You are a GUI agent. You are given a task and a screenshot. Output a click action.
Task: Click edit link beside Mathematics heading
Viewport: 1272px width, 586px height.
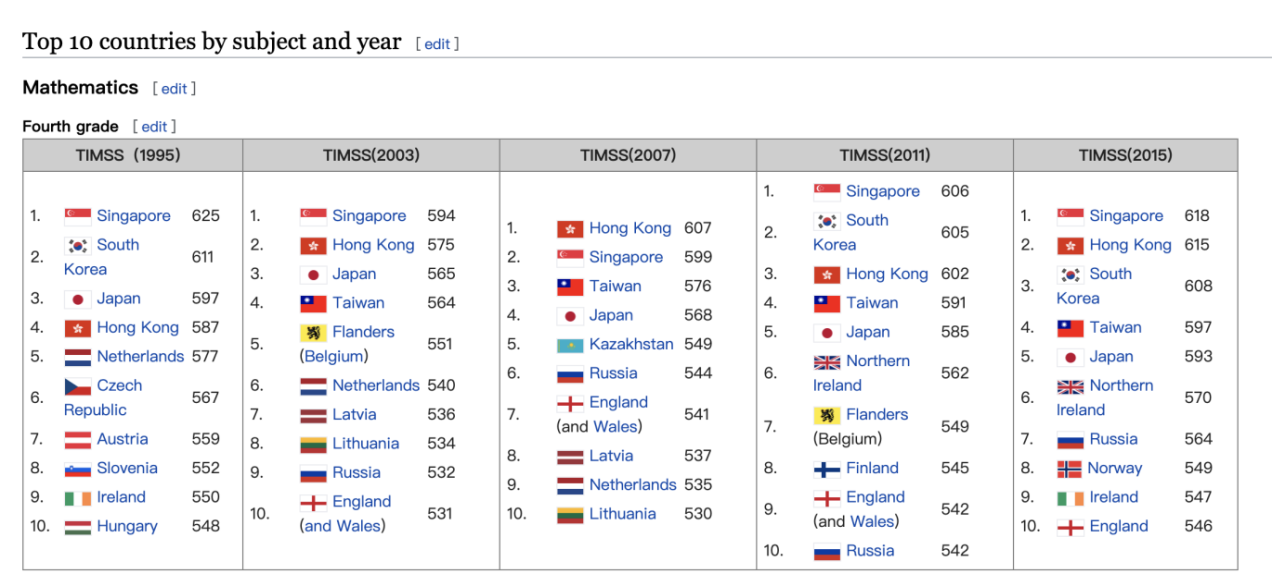pos(174,88)
